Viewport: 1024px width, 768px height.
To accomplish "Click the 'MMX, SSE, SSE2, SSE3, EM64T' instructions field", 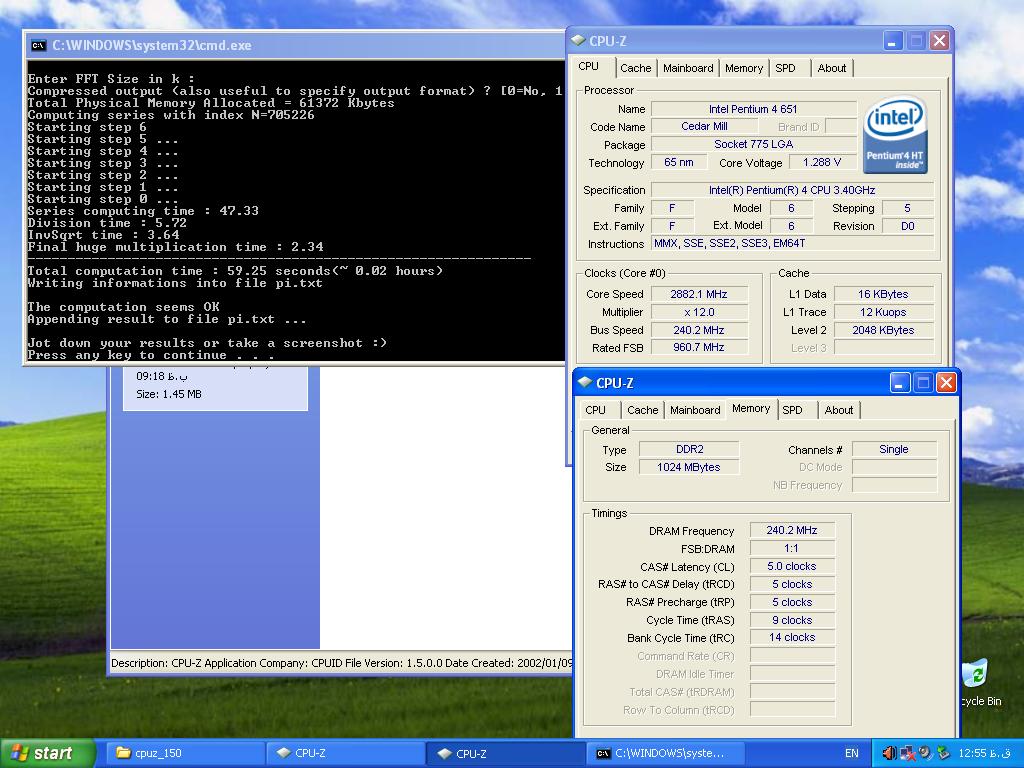I will pos(792,244).
